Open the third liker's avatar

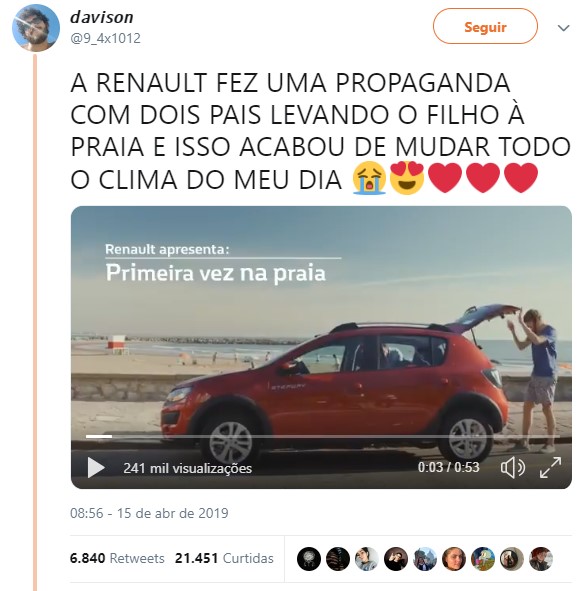coord(367,559)
